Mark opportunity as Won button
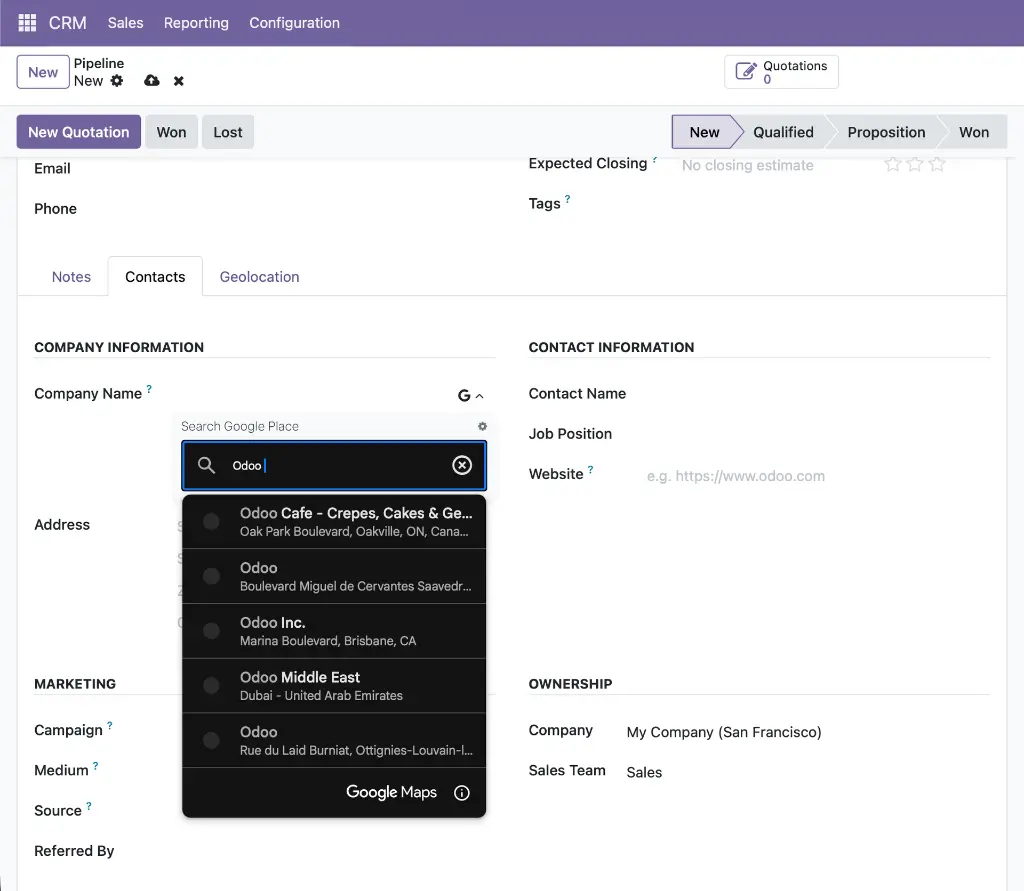The image size is (1024, 891). [171, 132]
